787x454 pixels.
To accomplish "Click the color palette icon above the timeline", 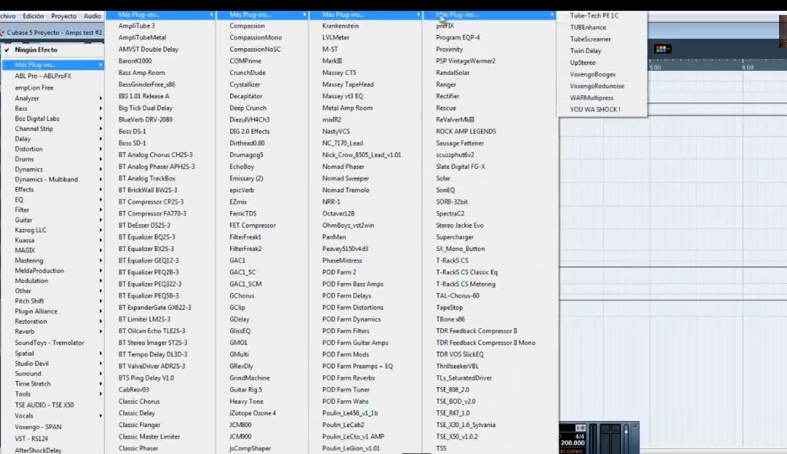I will click(661, 49).
